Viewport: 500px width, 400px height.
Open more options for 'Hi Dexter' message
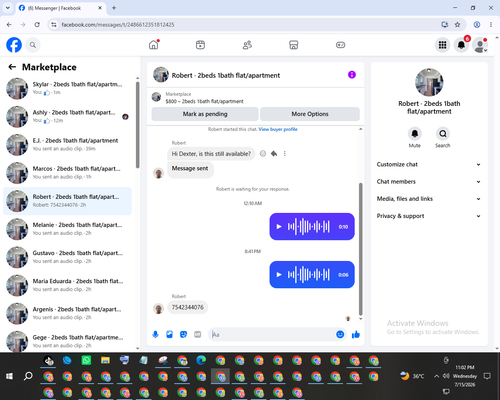284,154
